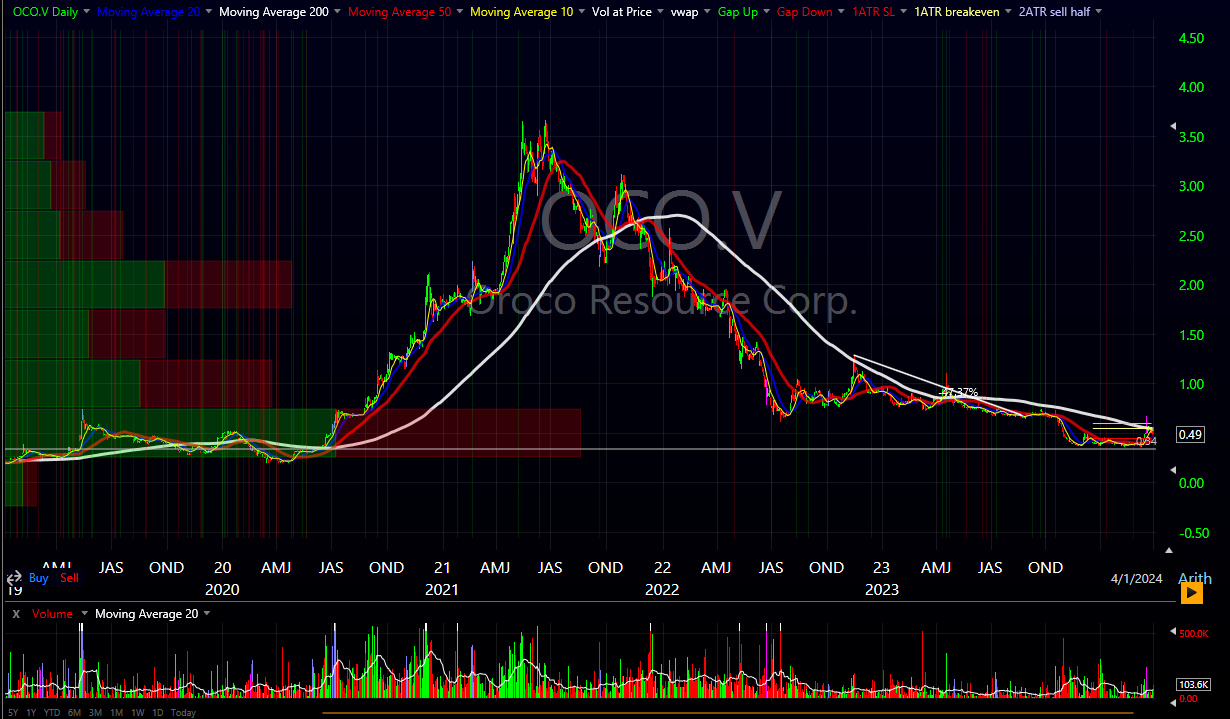Click the left arrow marker near 500.0K
Screen dimensions: 1230x719
[1172, 631]
